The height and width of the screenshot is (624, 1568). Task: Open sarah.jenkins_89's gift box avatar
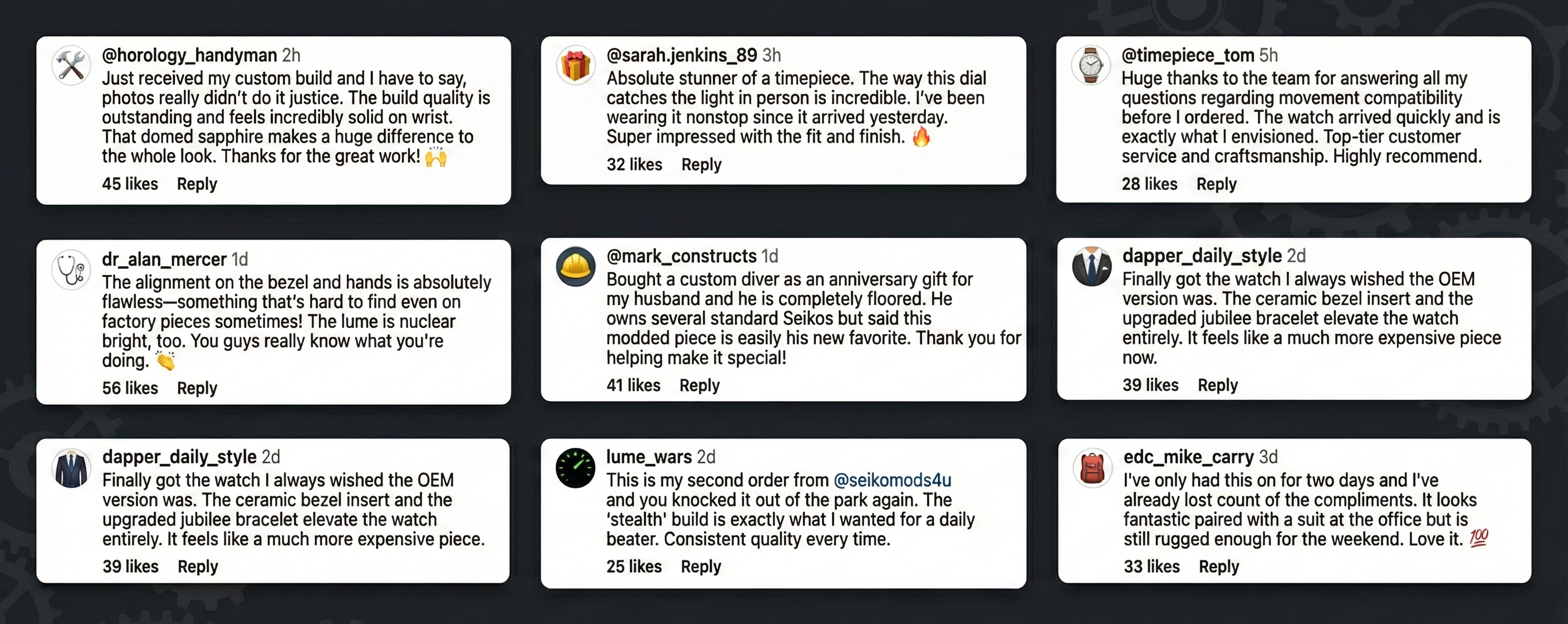(575, 65)
